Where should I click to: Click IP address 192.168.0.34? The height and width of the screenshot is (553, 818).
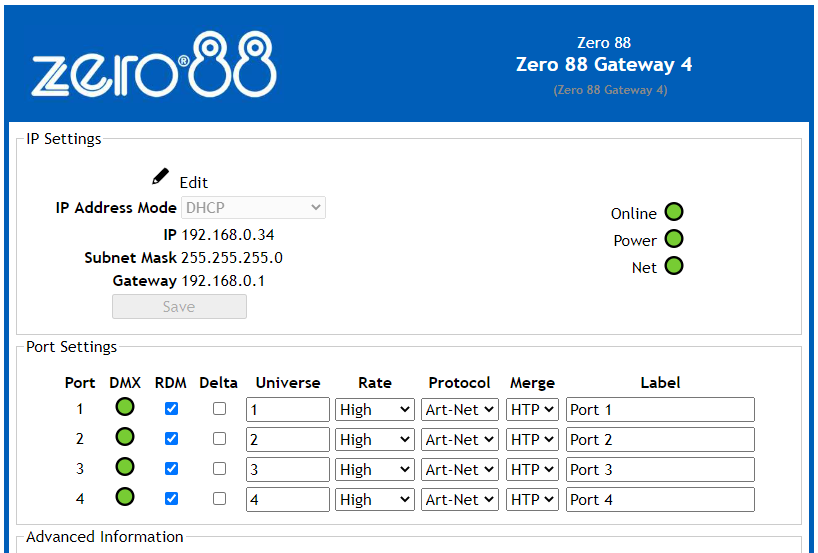pos(227,235)
